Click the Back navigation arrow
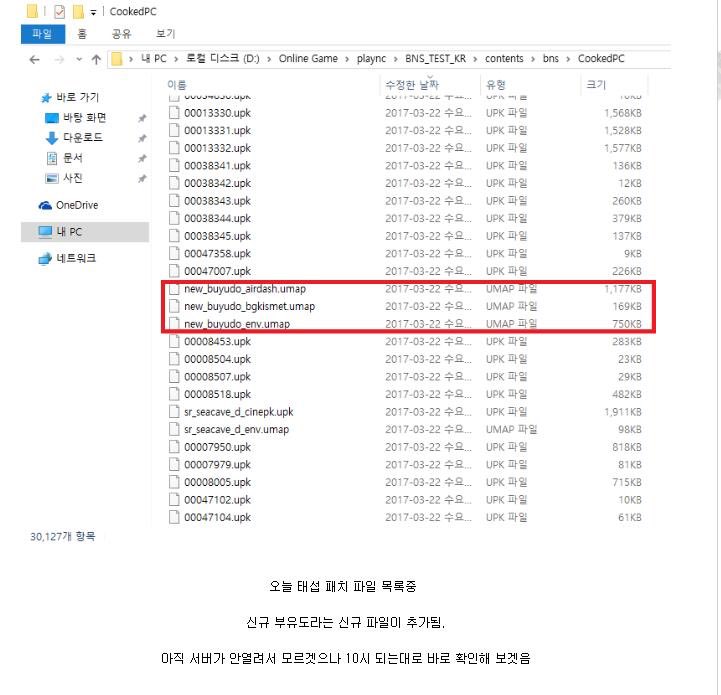This screenshot has height=695, width=721. pyautogui.click(x=34, y=59)
